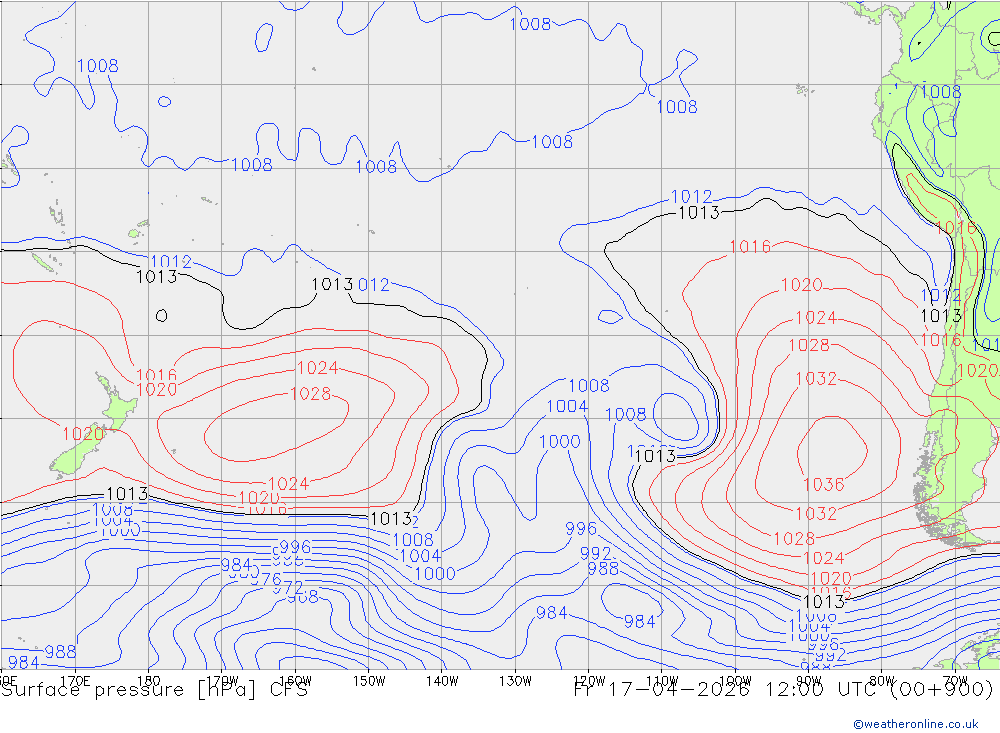Select the 150W longitude axis label
1000x733 pixels.
coord(369,681)
